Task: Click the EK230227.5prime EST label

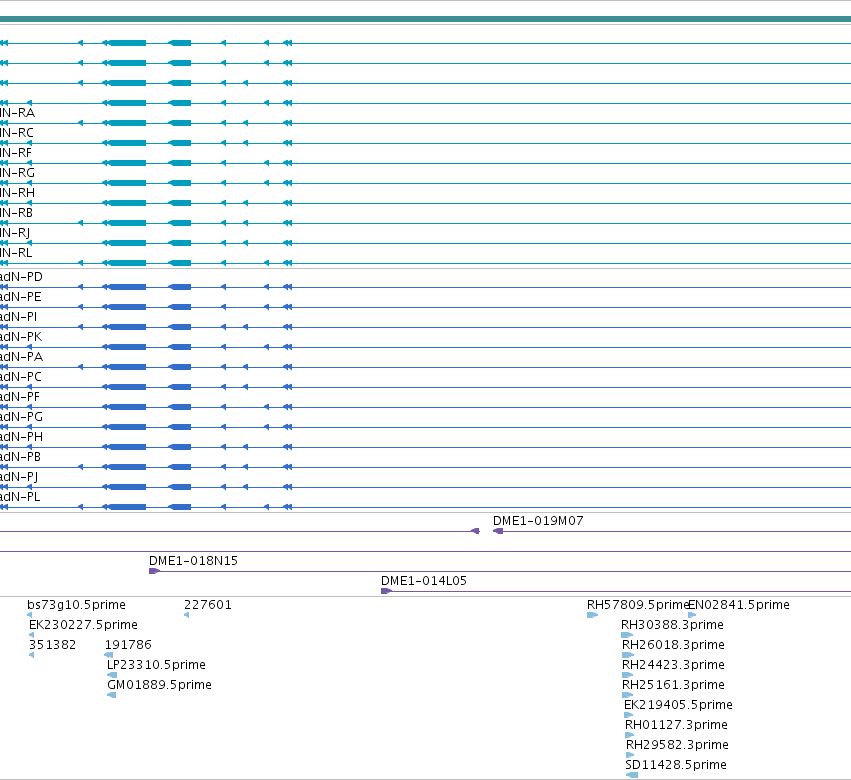Action: pos(83,625)
